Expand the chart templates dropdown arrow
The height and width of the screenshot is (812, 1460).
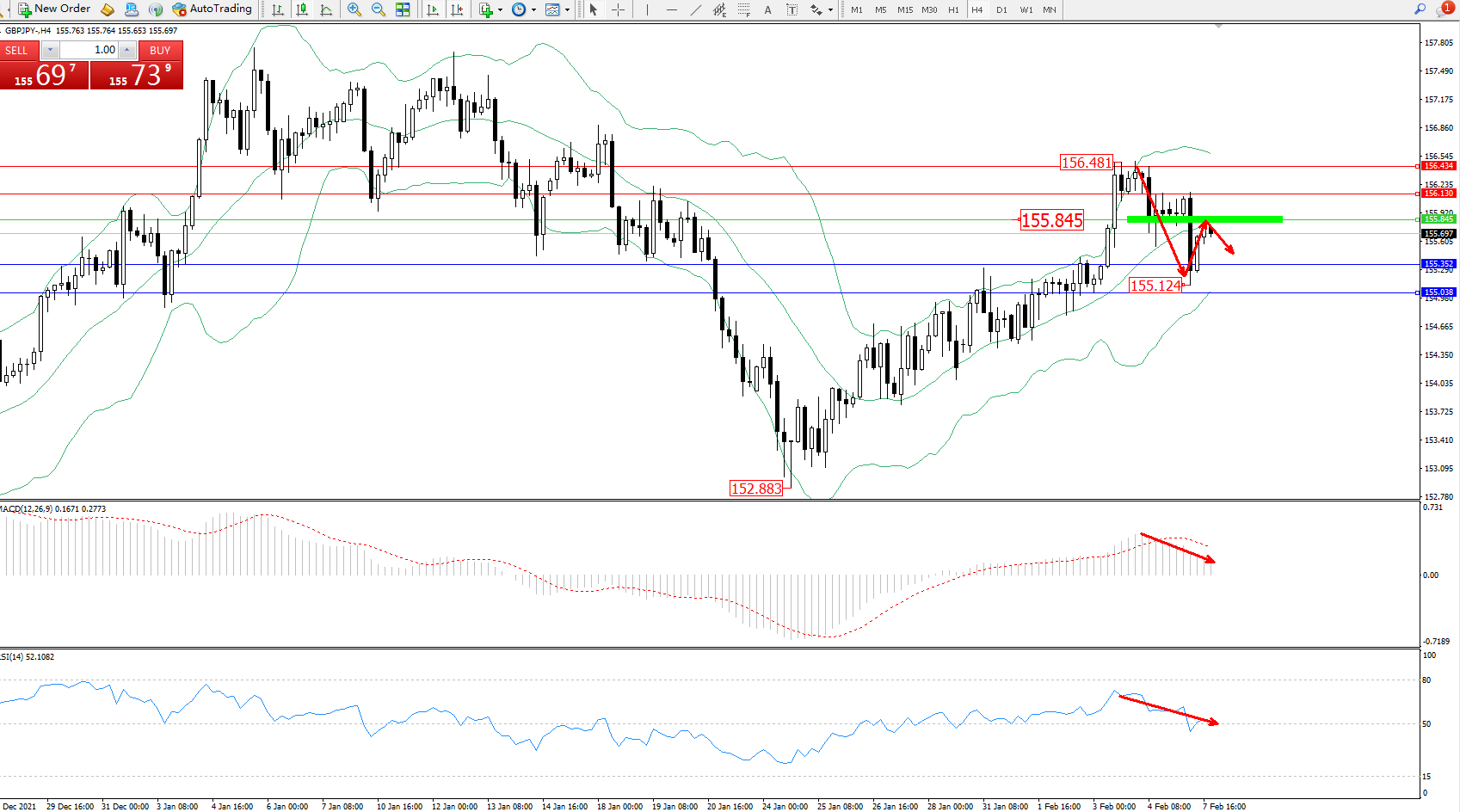(x=567, y=10)
